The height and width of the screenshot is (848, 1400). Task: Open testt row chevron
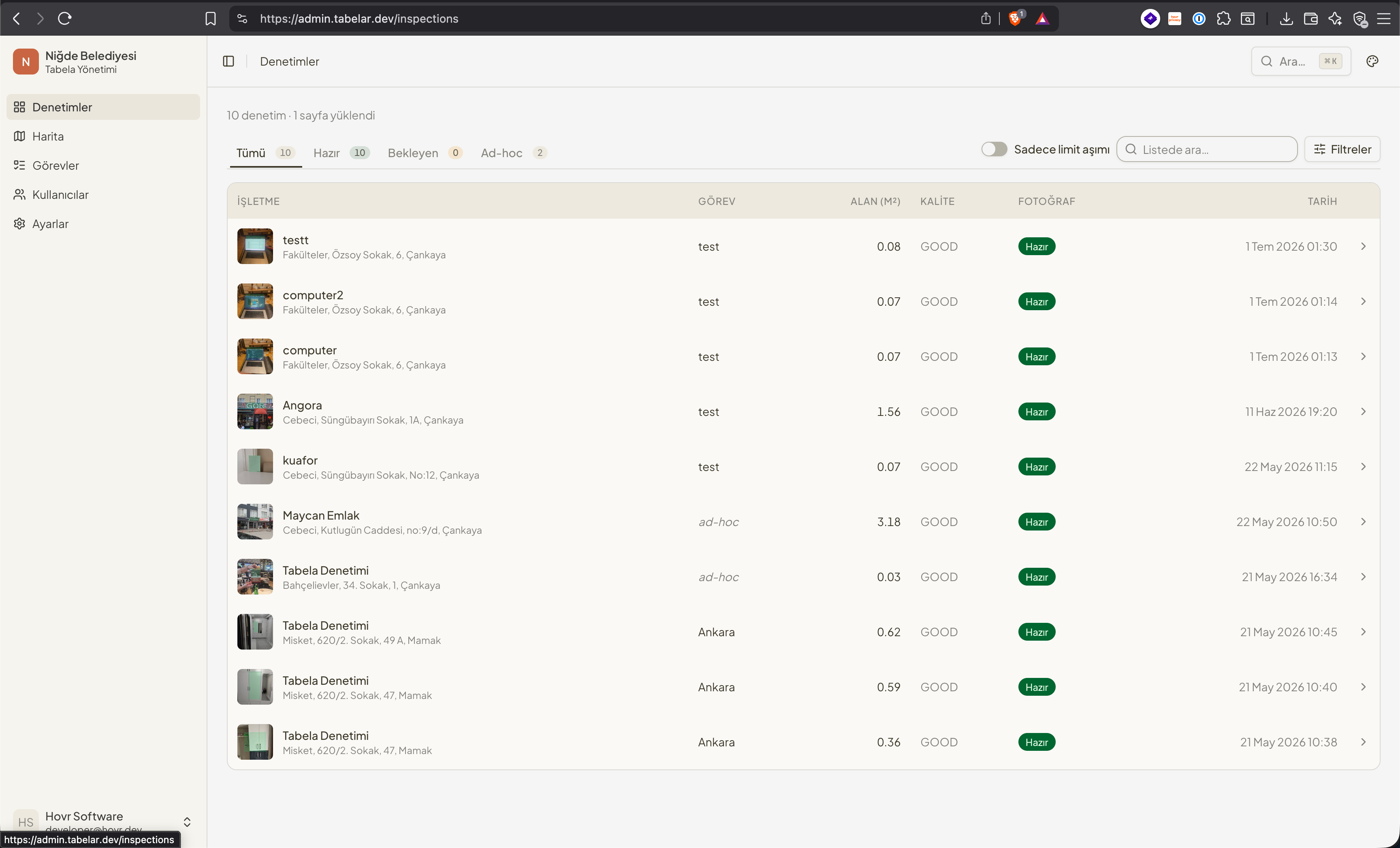coord(1363,247)
